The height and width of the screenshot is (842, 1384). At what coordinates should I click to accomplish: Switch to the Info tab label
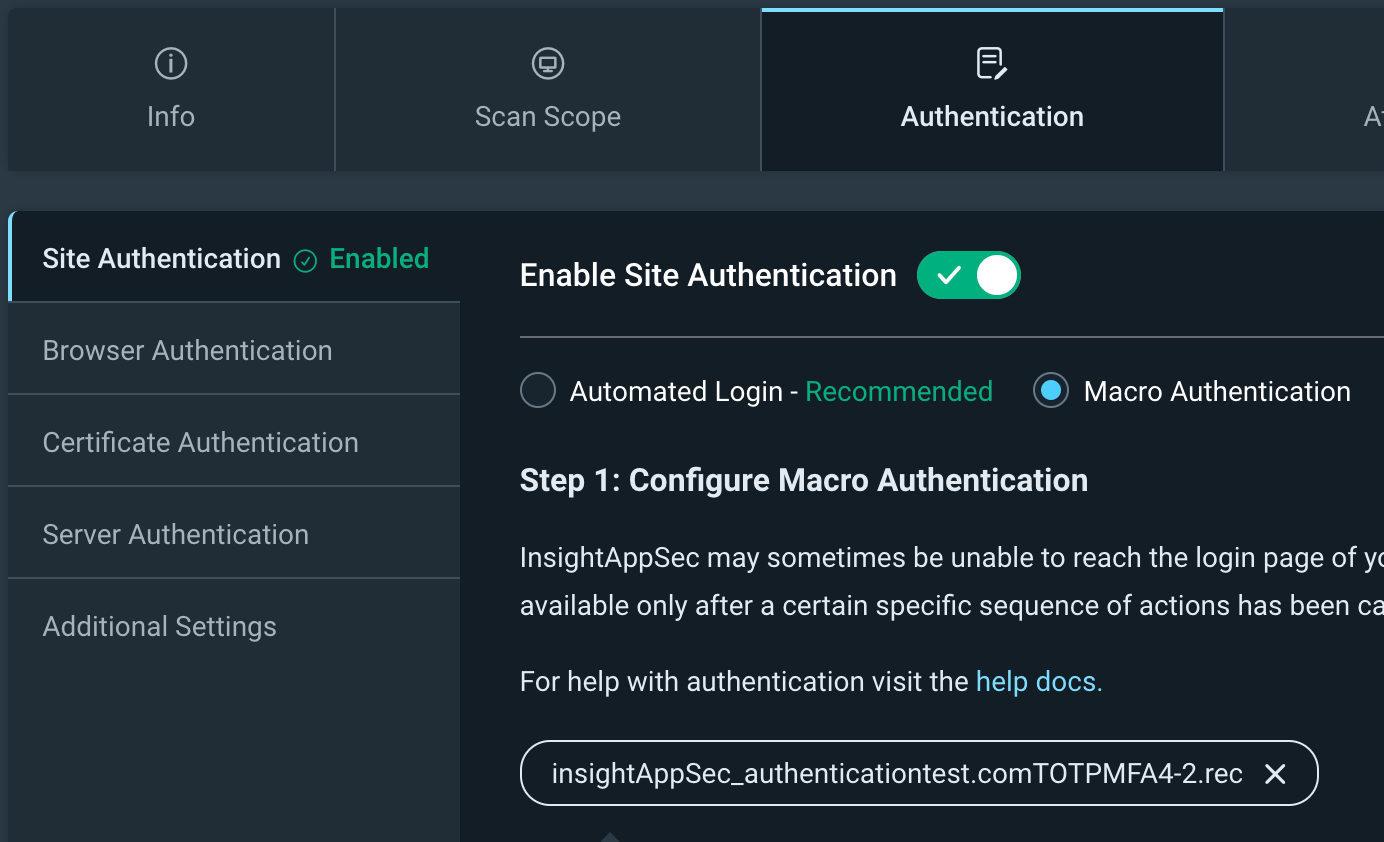(x=171, y=117)
